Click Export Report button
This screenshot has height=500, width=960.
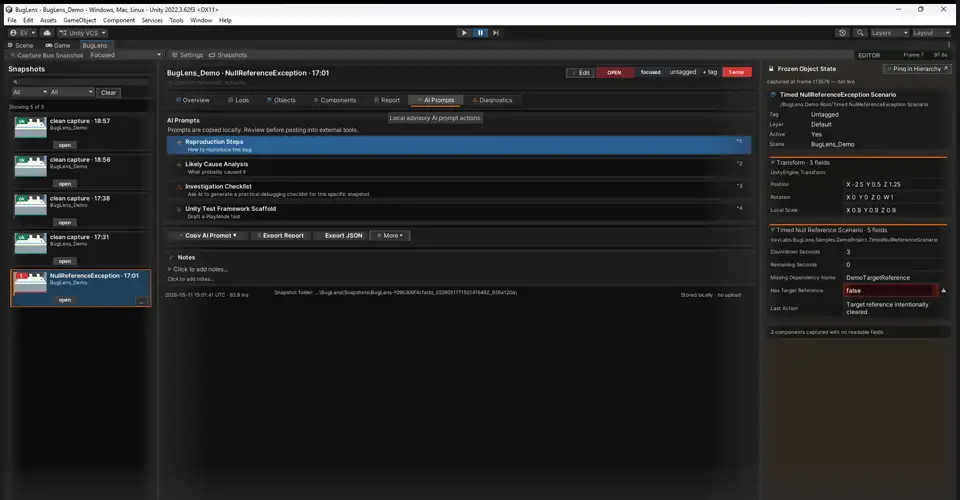(x=280, y=236)
